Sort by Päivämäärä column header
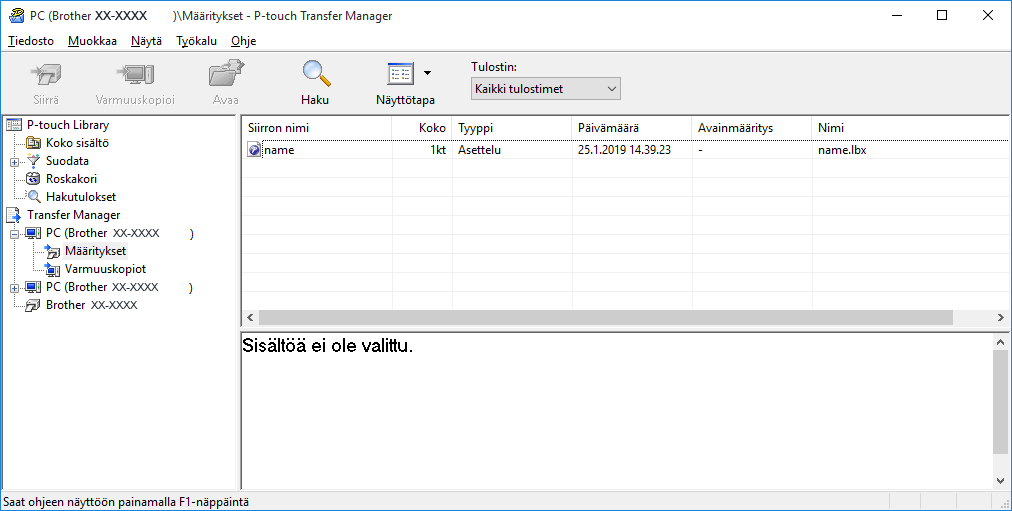Image resolution: width=1012 pixels, height=511 pixels. (632, 128)
